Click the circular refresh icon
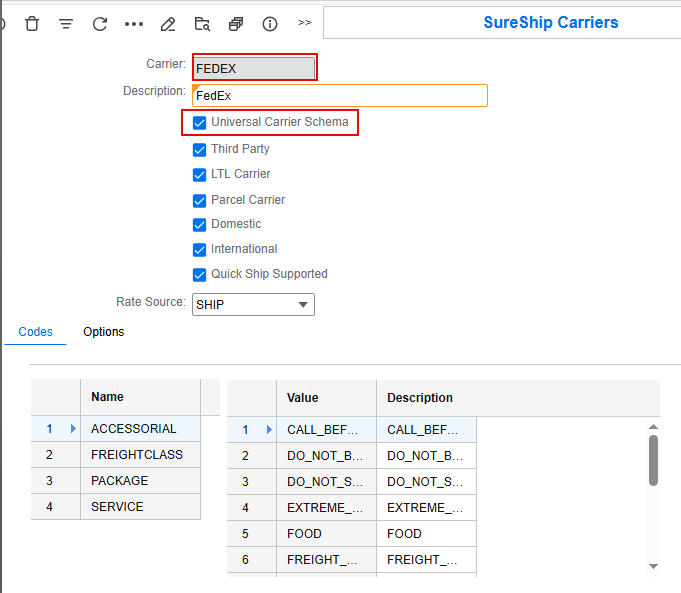The width and height of the screenshot is (681, 593). (x=100, y=23)
